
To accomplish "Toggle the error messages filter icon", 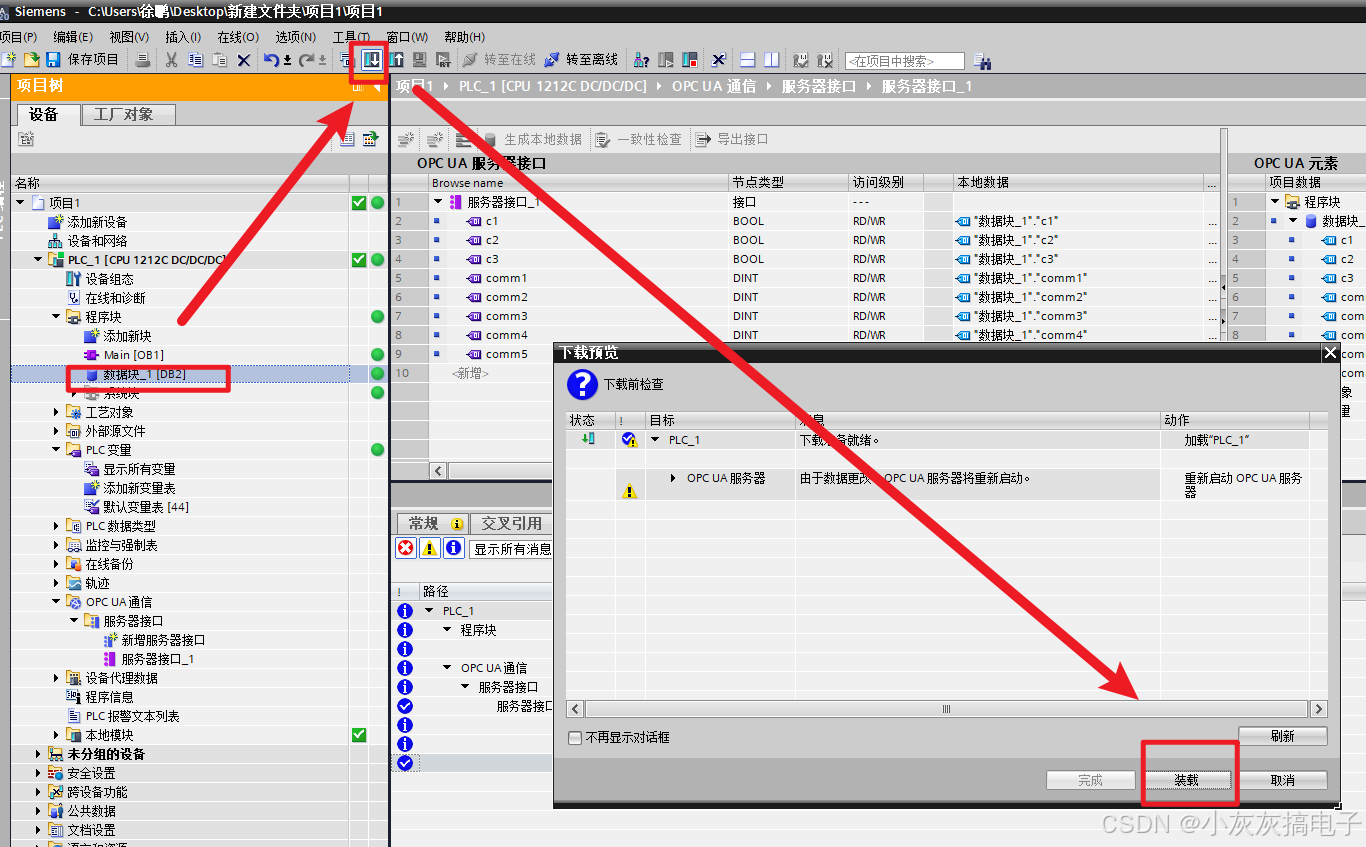I will pos(406,548).
